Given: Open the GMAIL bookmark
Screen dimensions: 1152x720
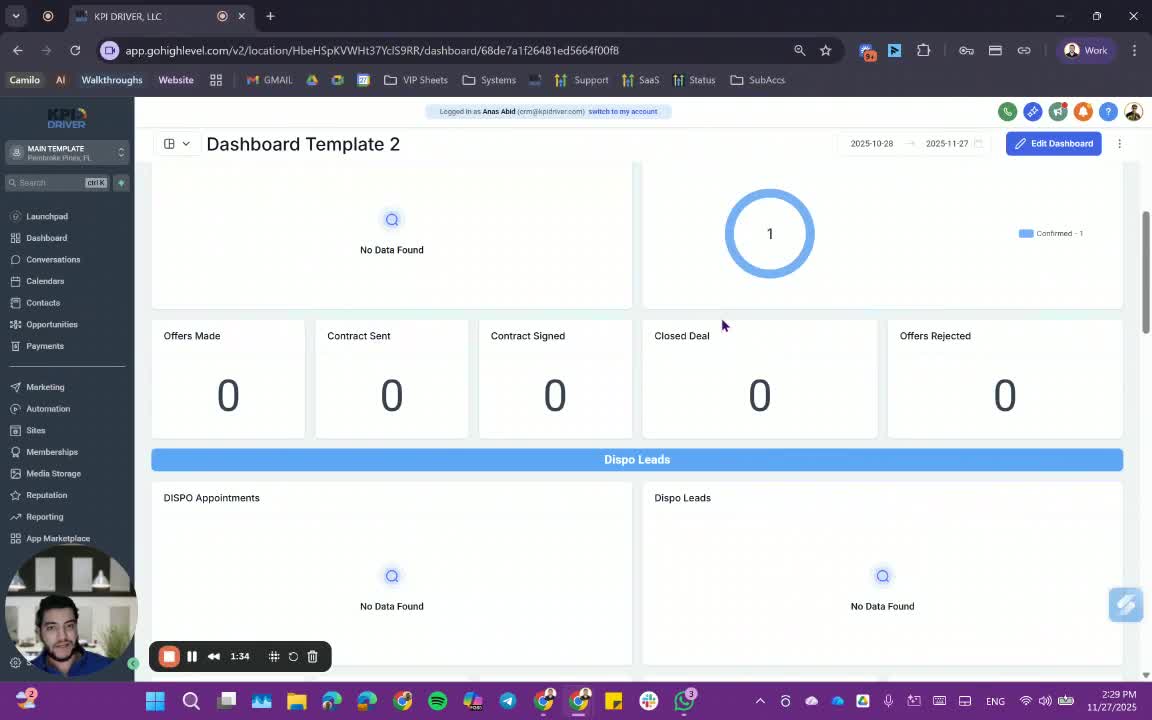Looking at the screenshot, I should click(269, 80).
